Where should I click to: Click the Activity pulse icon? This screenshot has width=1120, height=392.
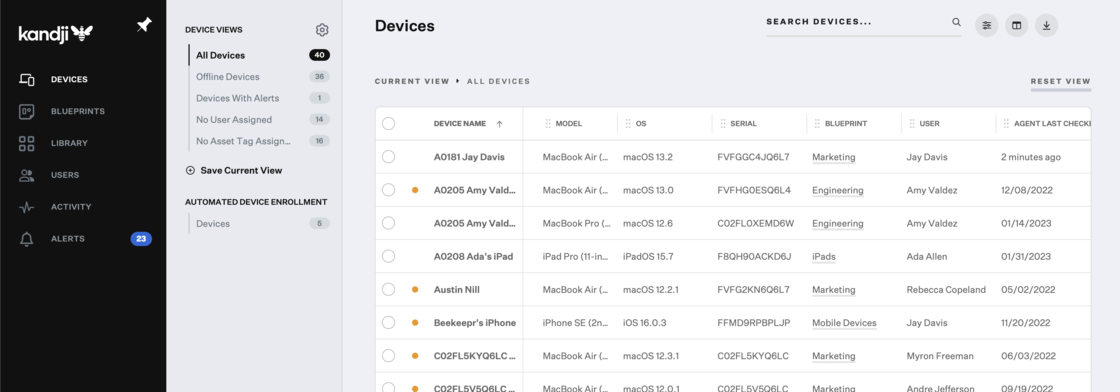[26, 207]
